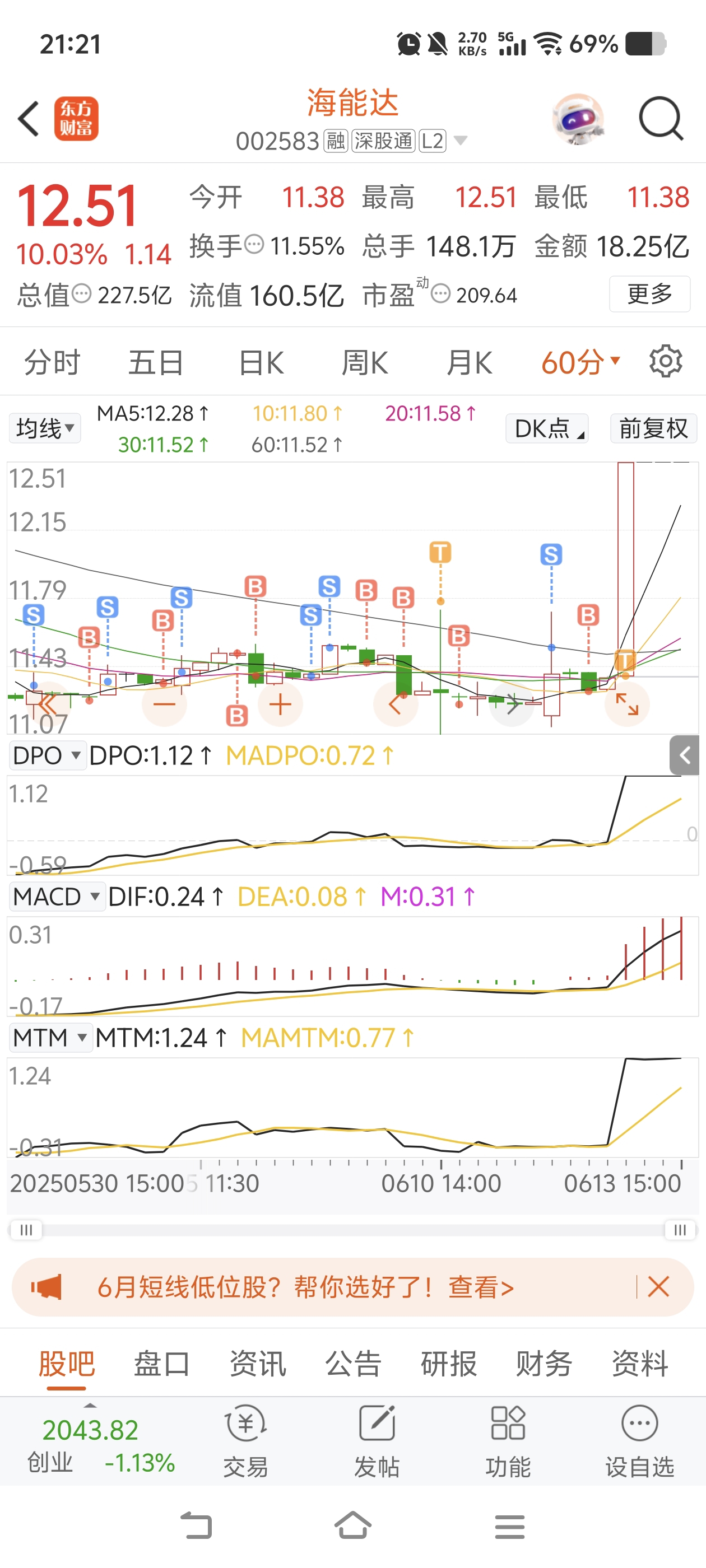Tap the 市盈 info icon
This screenshot has height=1568, width=706.
pyautogui.click(x=440, y=294)
